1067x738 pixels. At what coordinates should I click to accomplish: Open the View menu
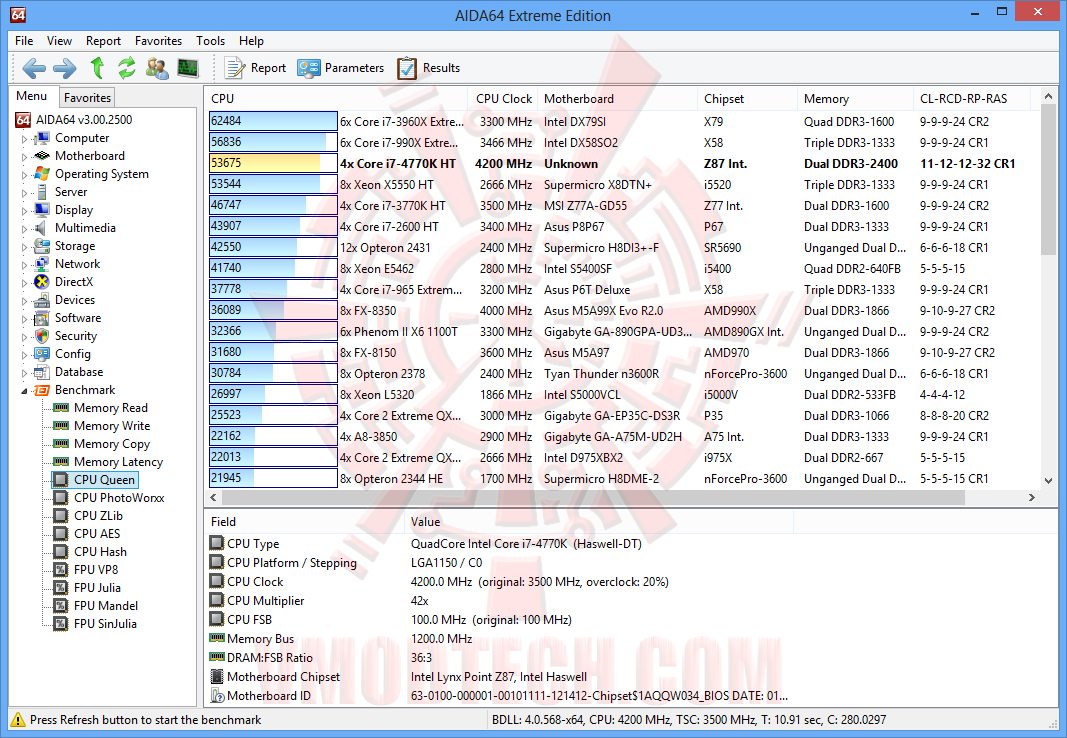59,41
